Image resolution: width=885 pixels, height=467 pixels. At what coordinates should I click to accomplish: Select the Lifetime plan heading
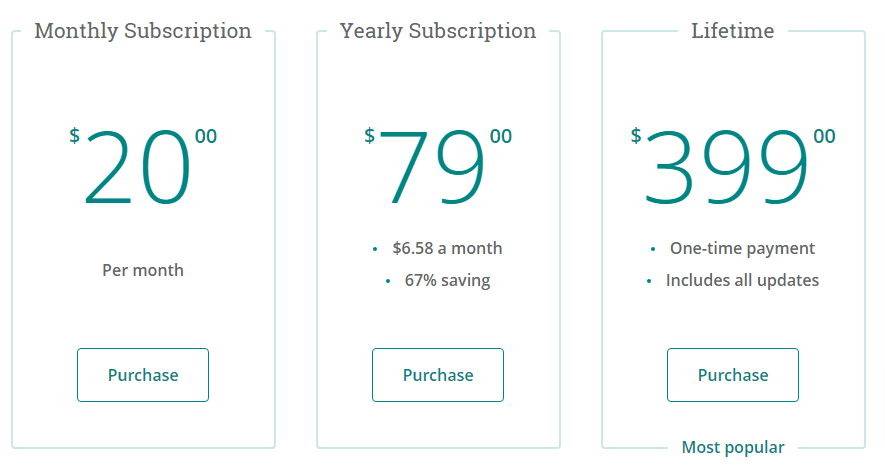(x=733, y=30)
